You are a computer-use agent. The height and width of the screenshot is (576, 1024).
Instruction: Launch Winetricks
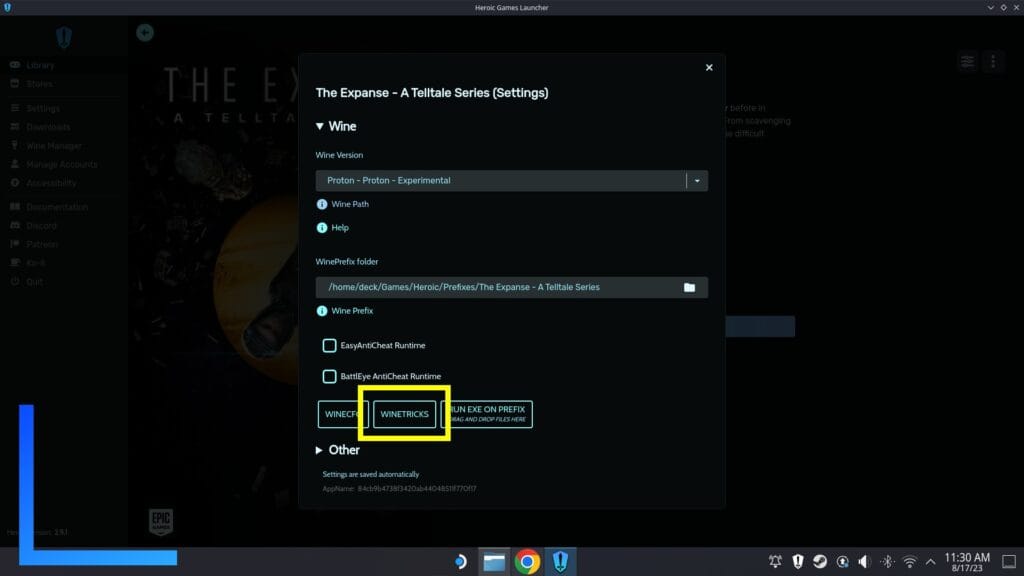point(404,414)
